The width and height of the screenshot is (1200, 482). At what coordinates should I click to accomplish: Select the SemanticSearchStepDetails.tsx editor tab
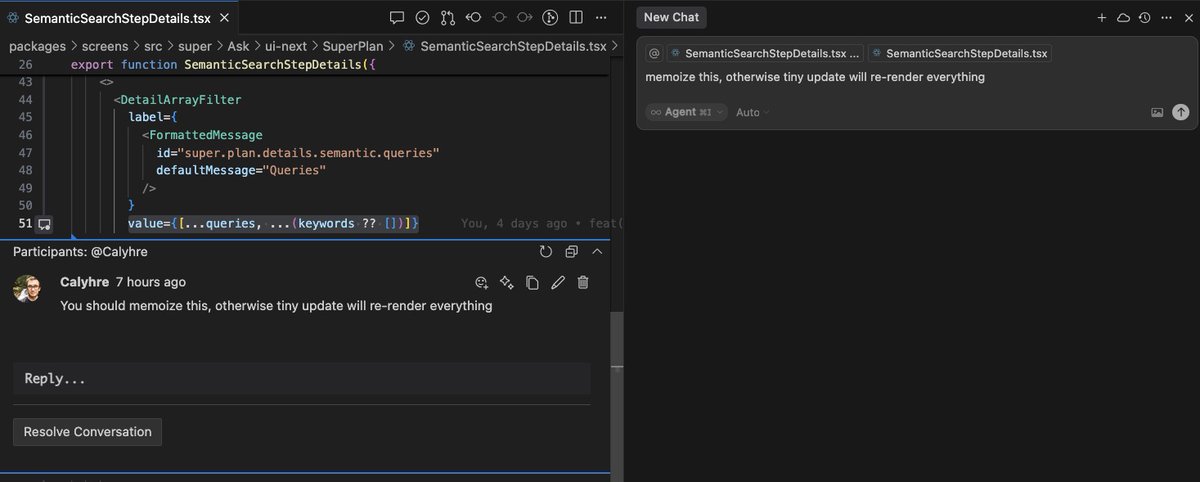(120, 18)
